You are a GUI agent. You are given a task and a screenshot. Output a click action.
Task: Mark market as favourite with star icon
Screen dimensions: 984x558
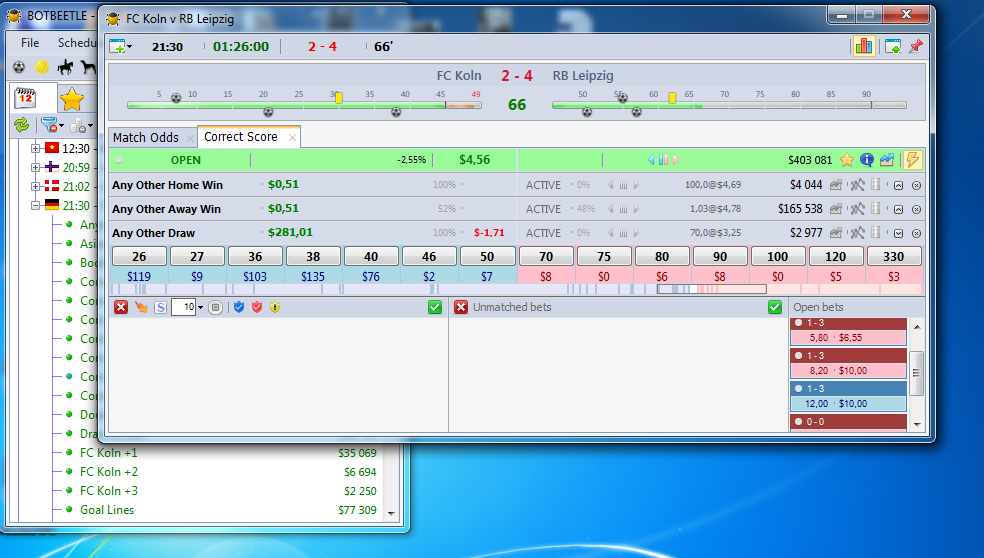[x=847, y=160]
